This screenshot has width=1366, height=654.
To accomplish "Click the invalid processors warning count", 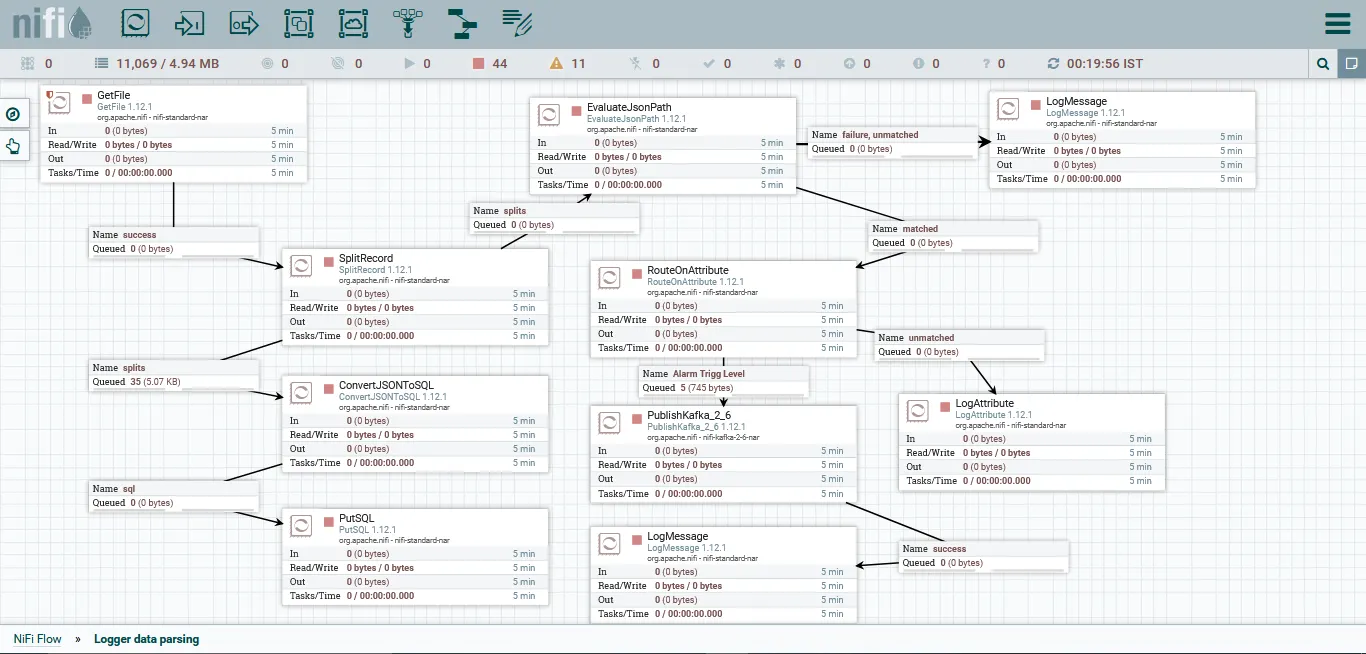I will pos(567,64).
